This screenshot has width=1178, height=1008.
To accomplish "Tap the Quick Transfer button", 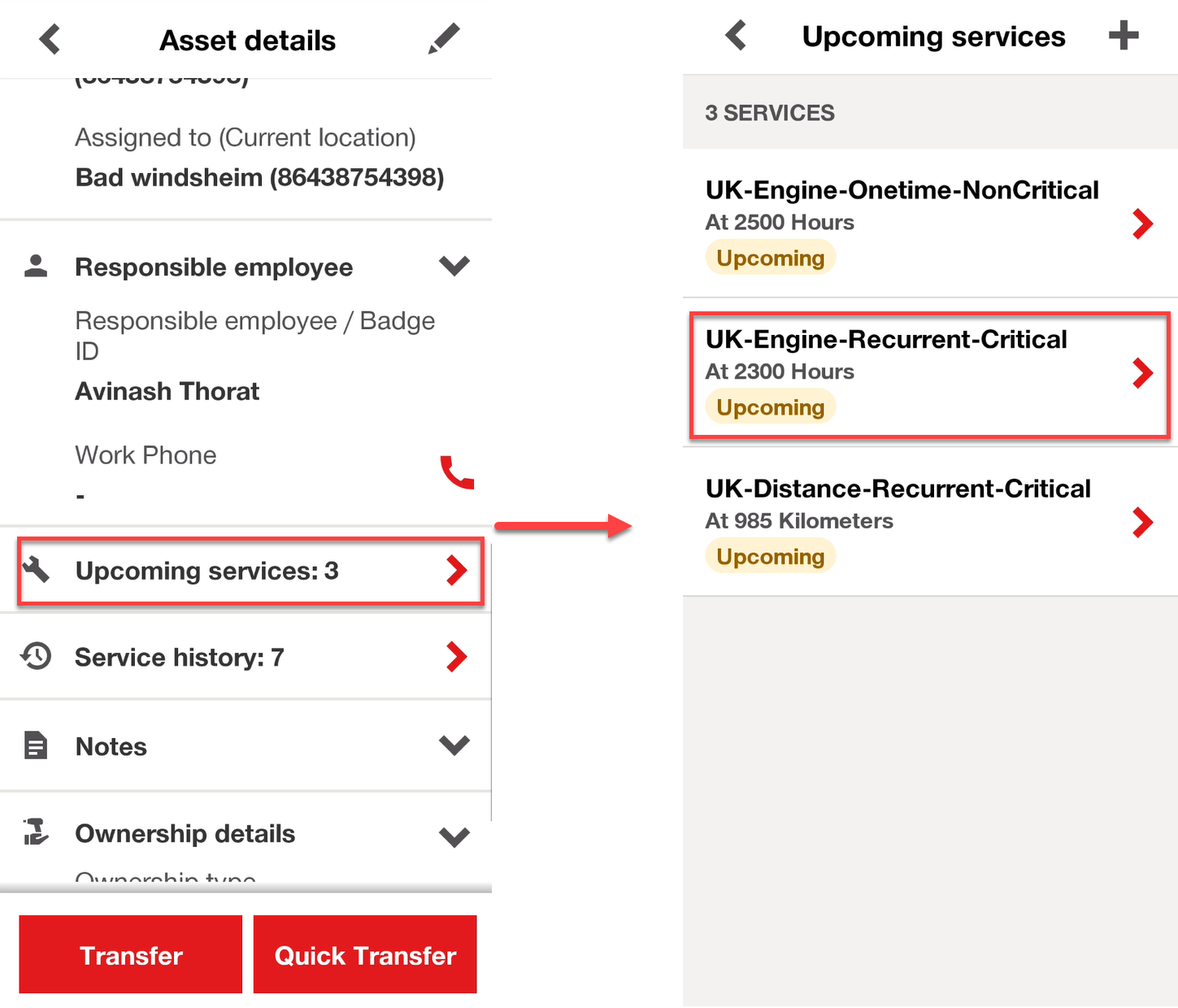I will click(x=365, y=954).
